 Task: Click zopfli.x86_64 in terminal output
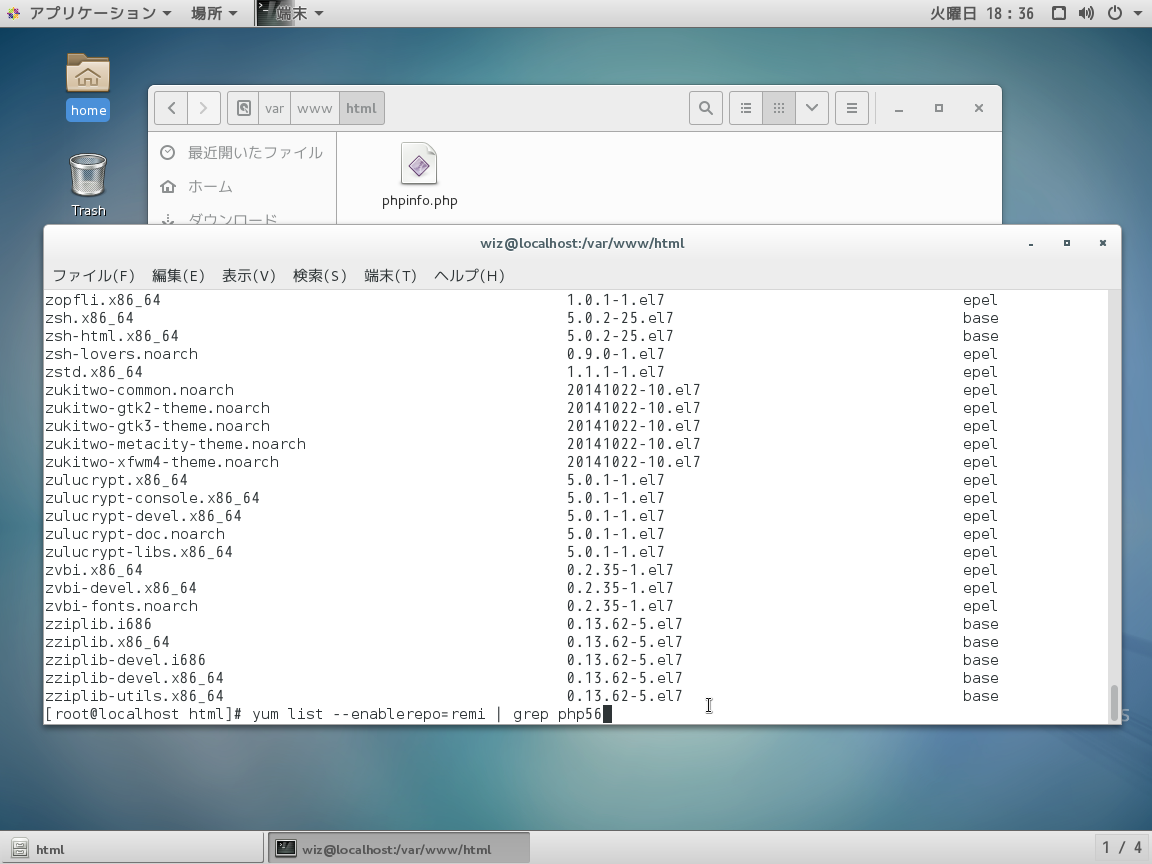point(103,300)
